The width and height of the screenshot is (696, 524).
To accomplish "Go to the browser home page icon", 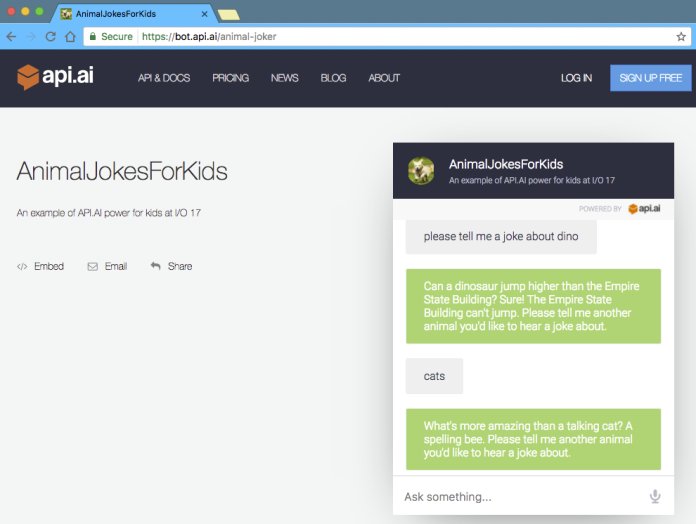I will pos(70,36).
